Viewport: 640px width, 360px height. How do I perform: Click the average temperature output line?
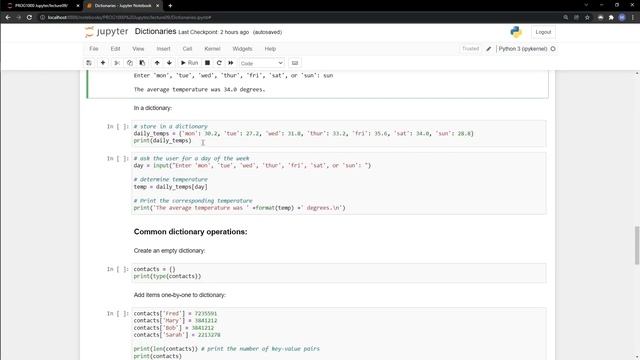(199, 89)
